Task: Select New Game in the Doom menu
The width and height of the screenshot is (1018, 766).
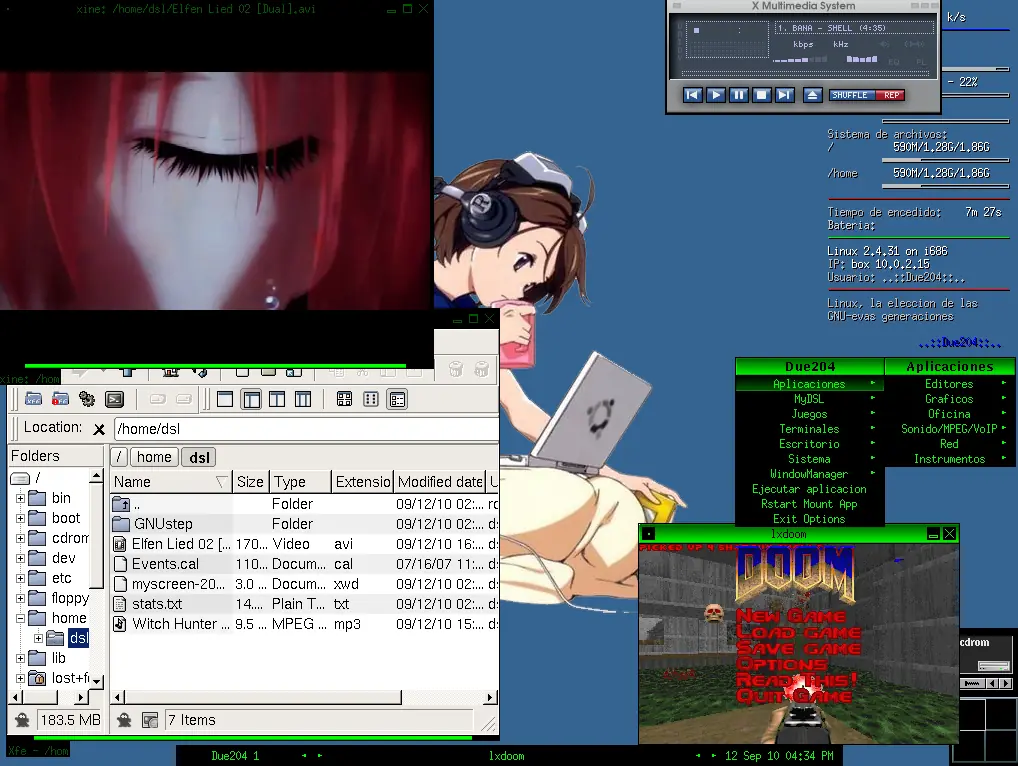Action: [x=790, y=616]
